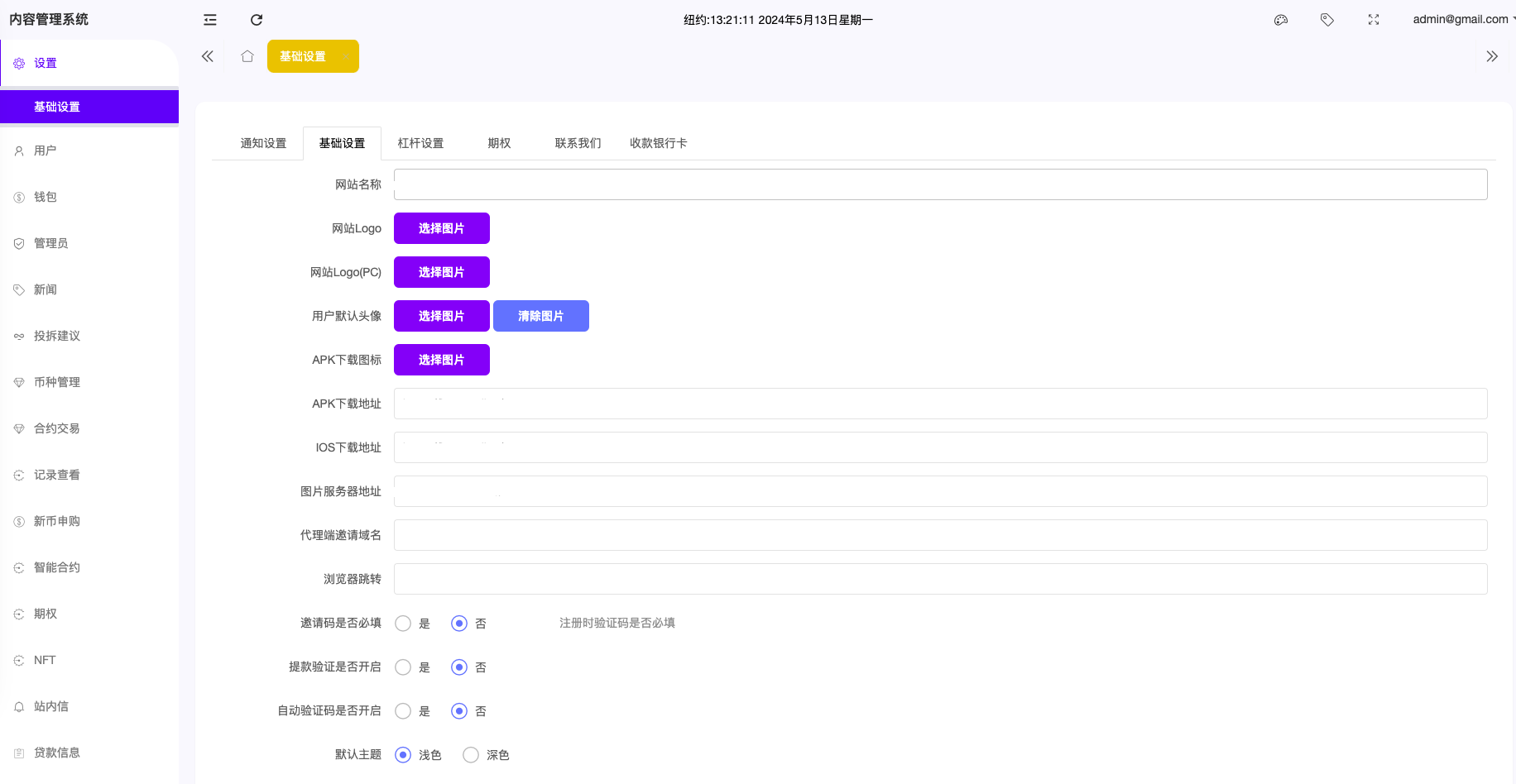Image resolution: width=1516 pixels, height=784 pixels.
Task: Open the 收款银行卡 tab
Action: tap(658, 143)
